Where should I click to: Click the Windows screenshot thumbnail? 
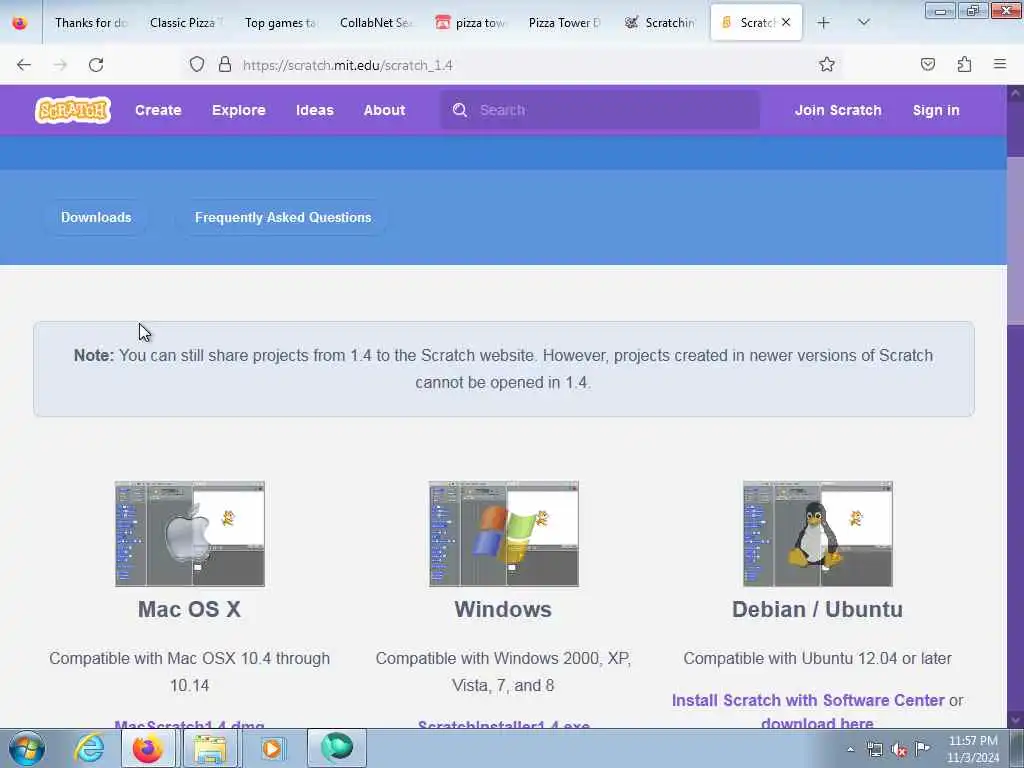tap(504, 534)
